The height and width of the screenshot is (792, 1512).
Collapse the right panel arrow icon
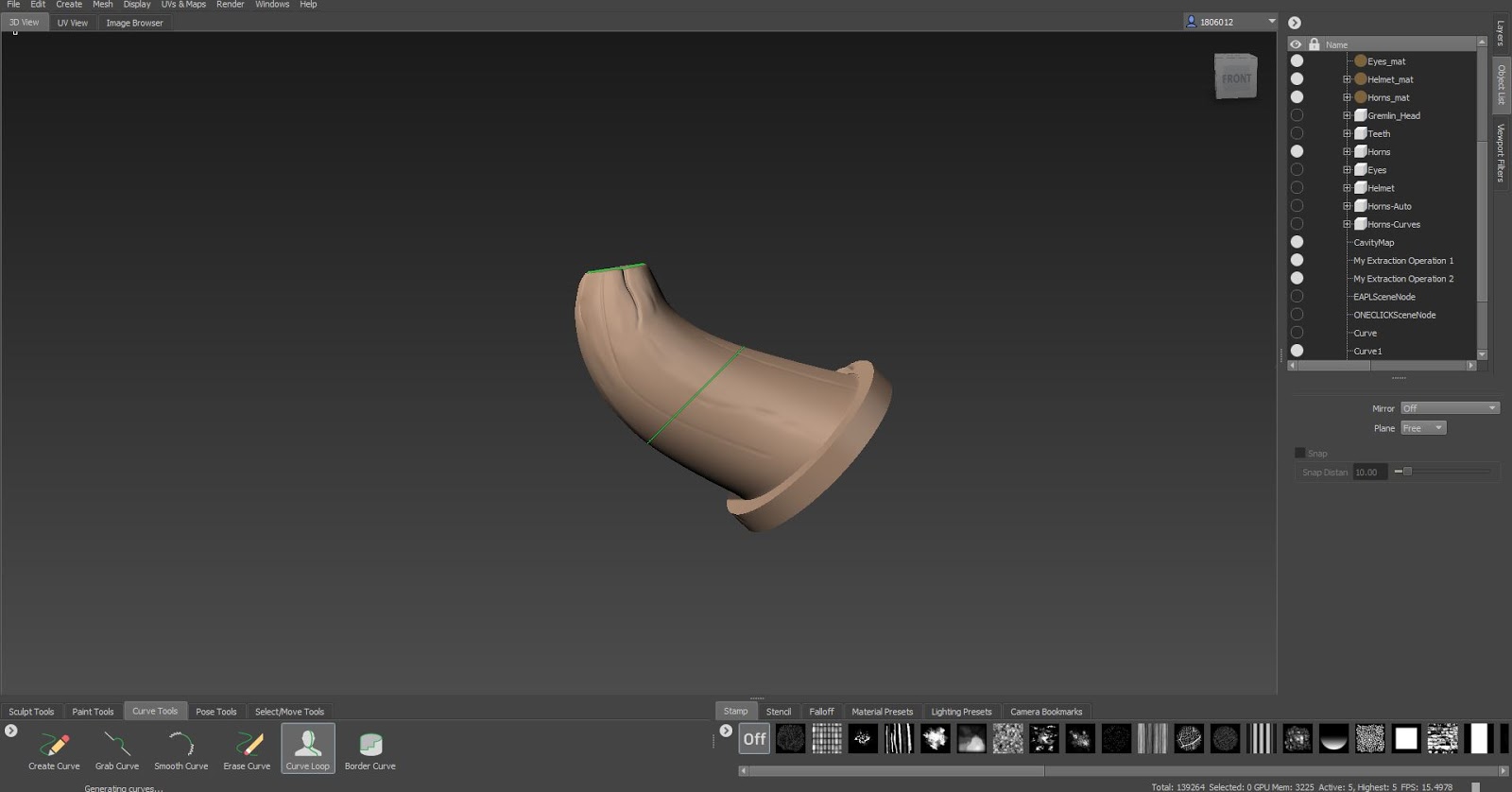coord(1295,23)
